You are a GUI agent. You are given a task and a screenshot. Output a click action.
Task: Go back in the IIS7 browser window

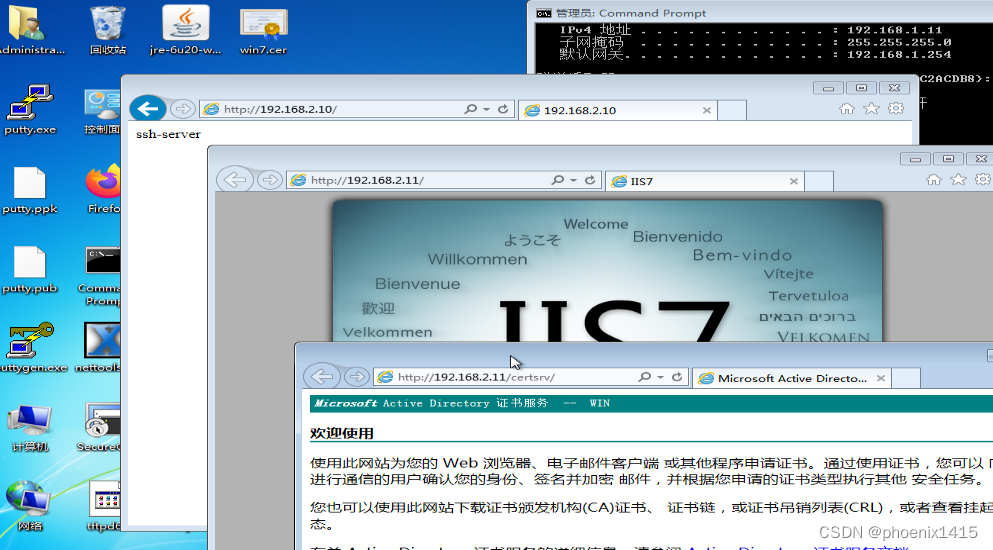(x=235, y=180)
